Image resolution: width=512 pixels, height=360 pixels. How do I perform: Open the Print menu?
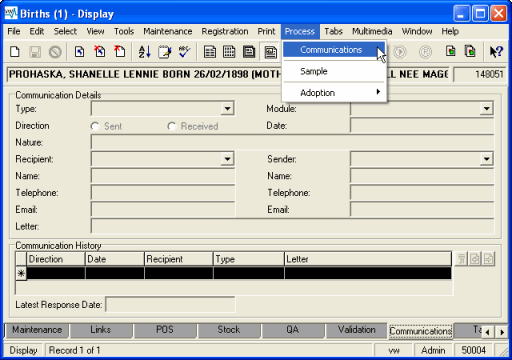pos(266,31)
